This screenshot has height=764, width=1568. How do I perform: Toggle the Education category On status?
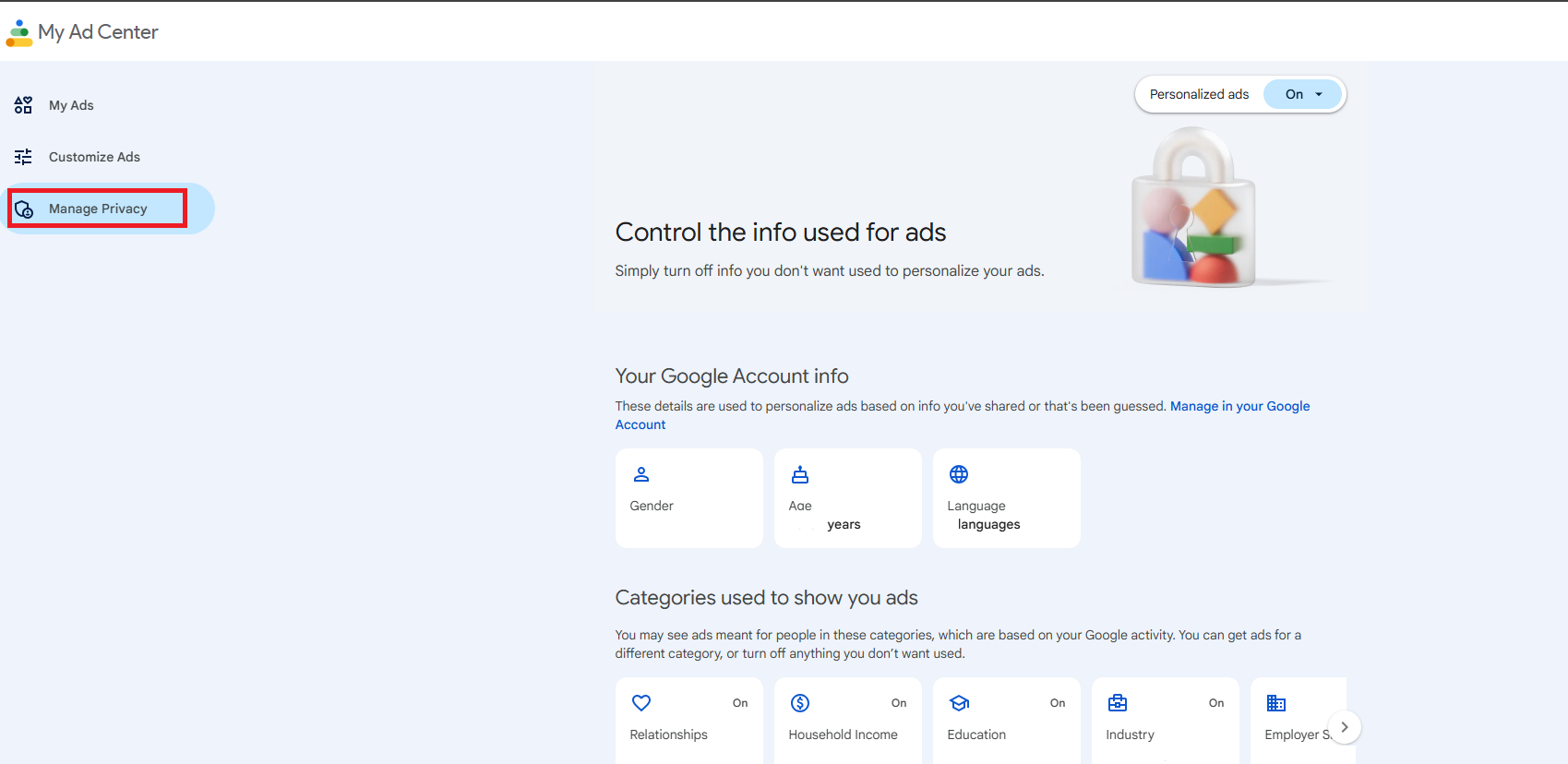1058,703
